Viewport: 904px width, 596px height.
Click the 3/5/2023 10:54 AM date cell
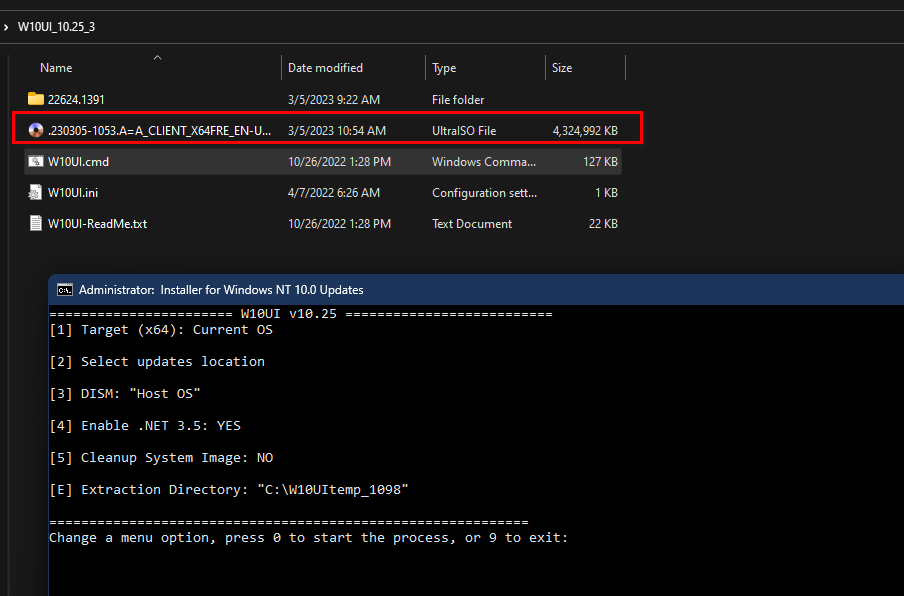337,131
